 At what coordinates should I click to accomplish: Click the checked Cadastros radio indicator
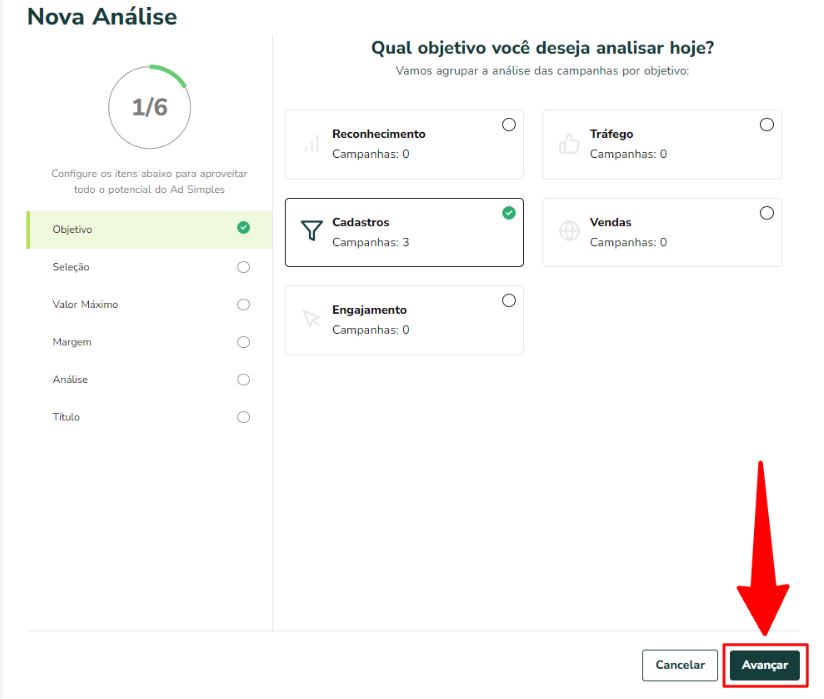[509, 213]
